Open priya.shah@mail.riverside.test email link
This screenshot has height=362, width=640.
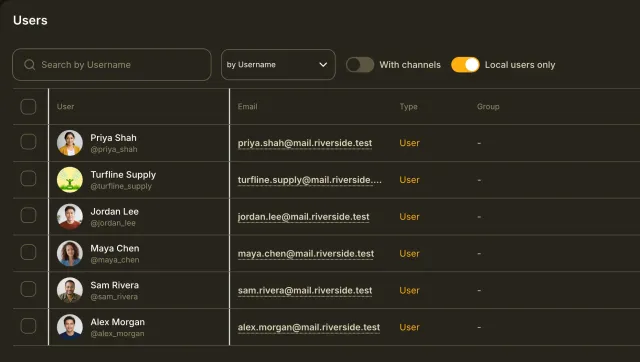pos(305,143)
